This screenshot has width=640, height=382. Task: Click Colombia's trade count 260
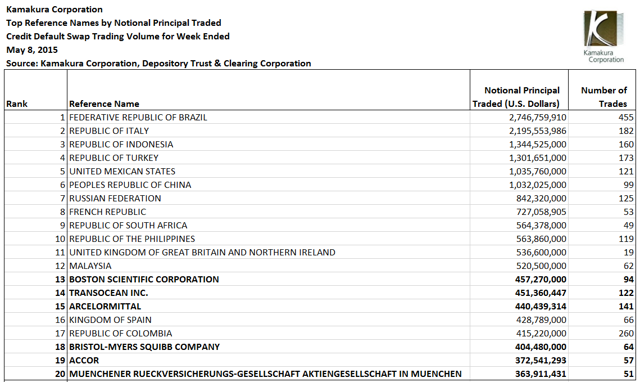626,333
